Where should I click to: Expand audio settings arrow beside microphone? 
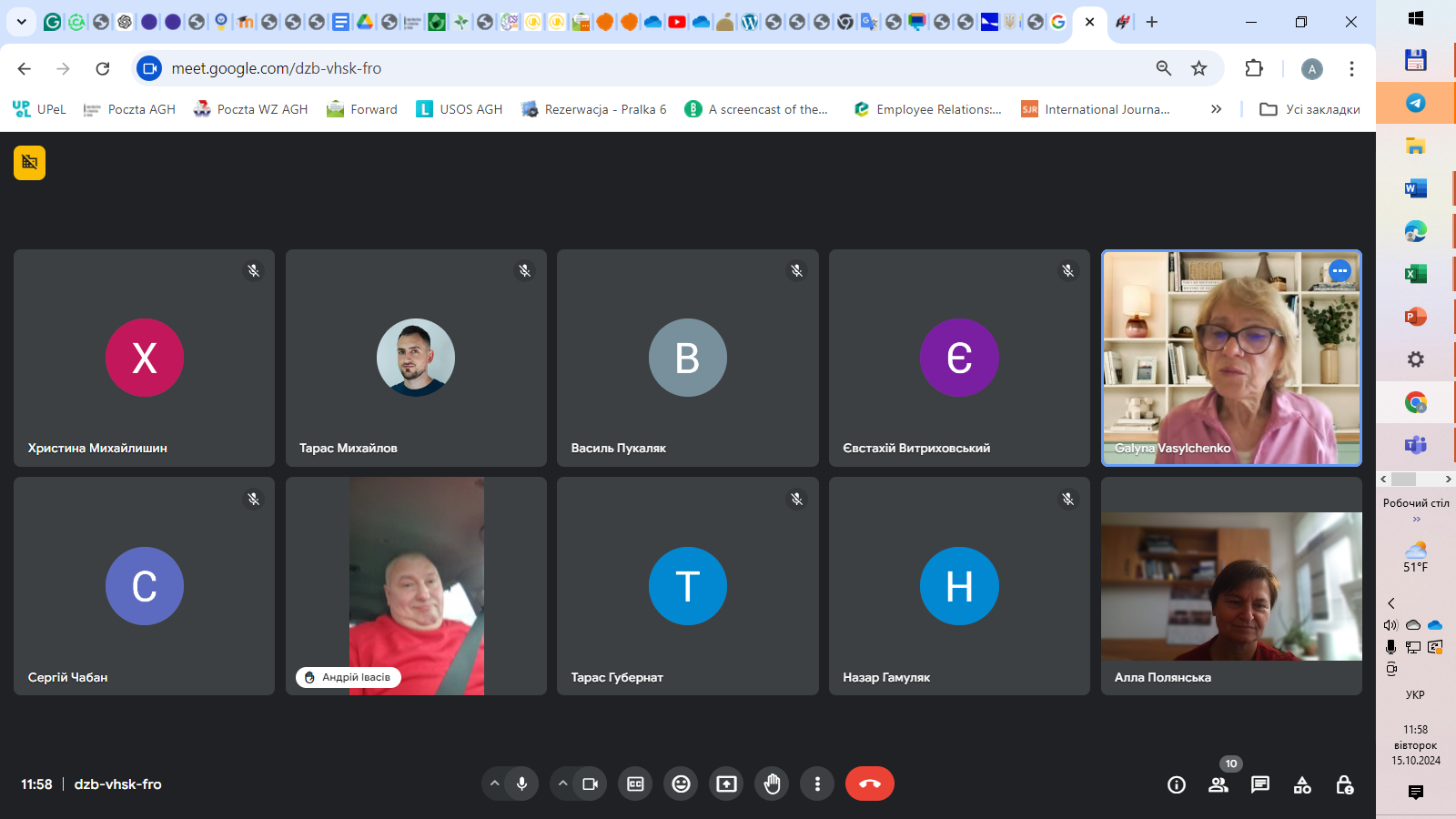pyautogui.click(x=494, y=784)
